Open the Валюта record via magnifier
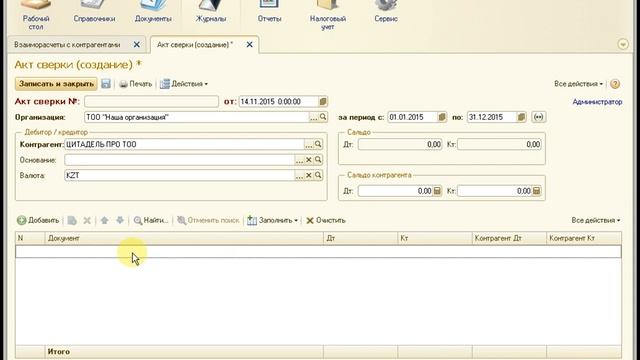 coord(318,175)
